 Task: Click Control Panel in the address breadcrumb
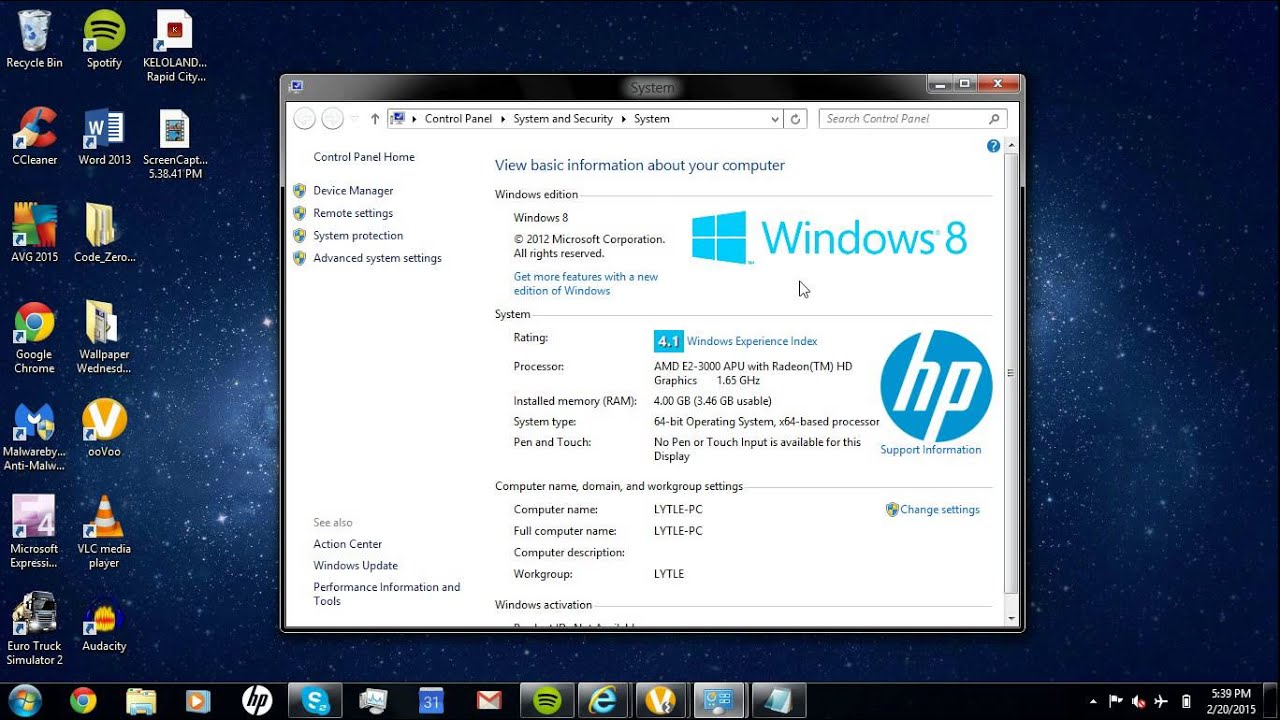tap(458, 119)
